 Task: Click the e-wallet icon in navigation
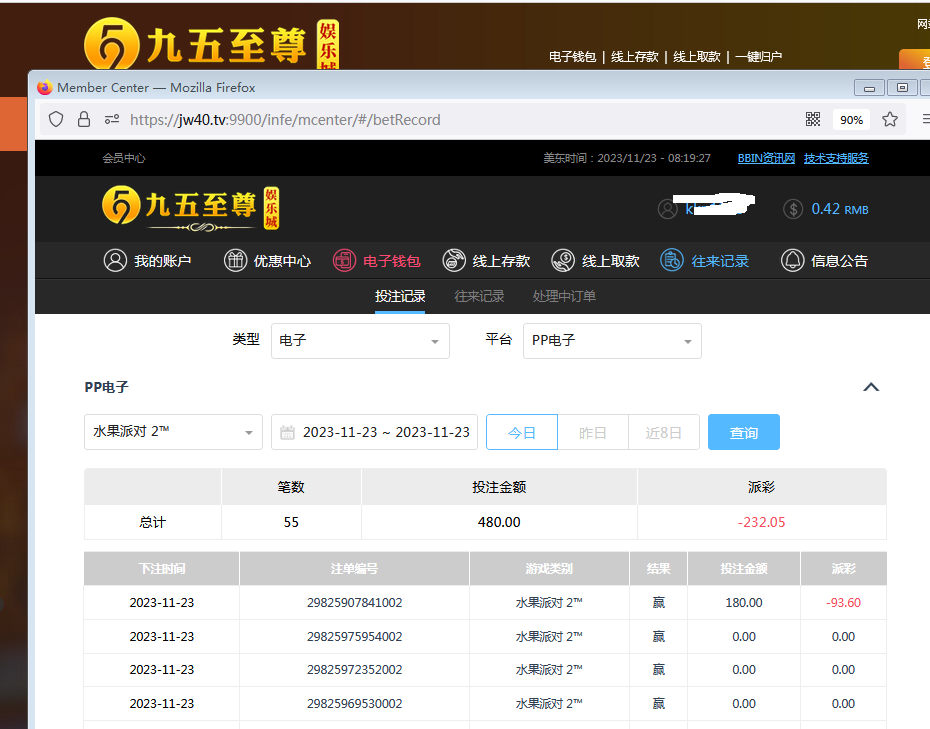pyautogui.click(x=344, y=261)
